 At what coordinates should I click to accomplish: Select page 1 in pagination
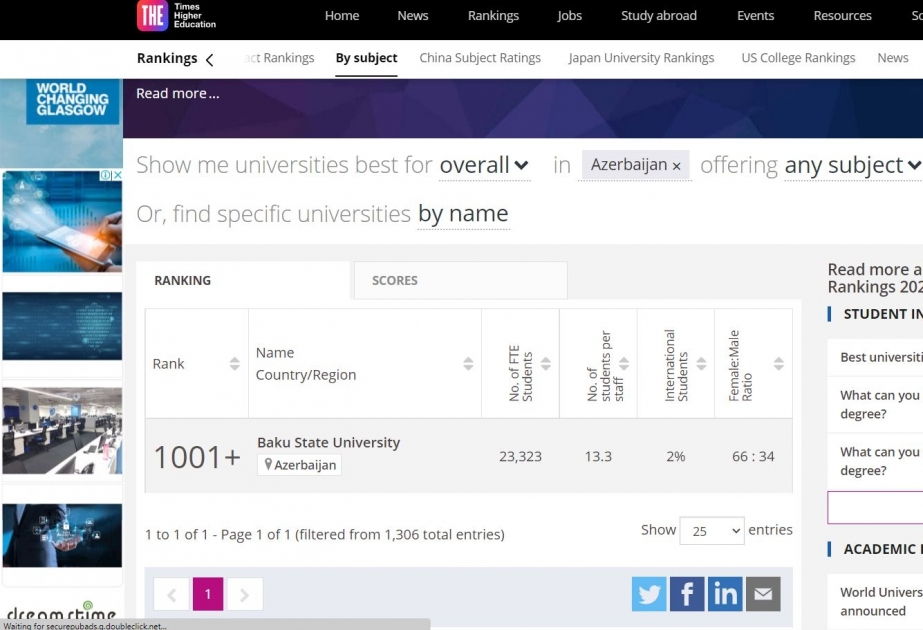click(208, 594)
